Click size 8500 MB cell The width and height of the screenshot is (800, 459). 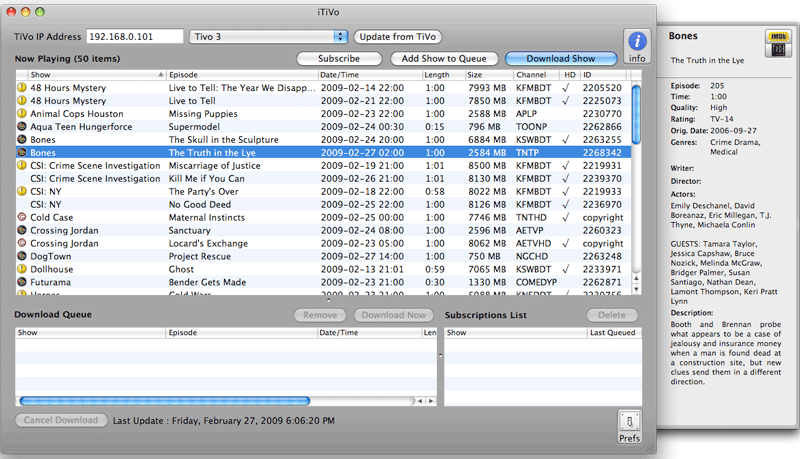487,166
